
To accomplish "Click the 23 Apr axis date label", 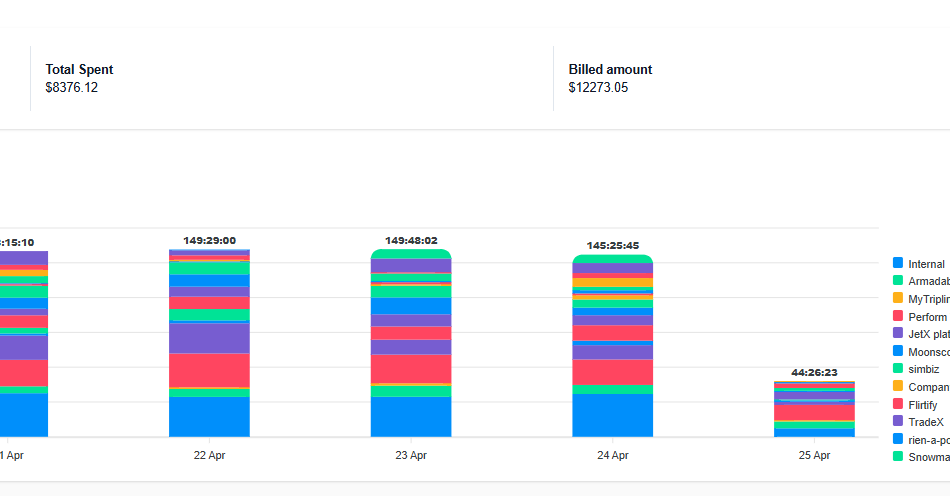I will click(x=411, y=455).
